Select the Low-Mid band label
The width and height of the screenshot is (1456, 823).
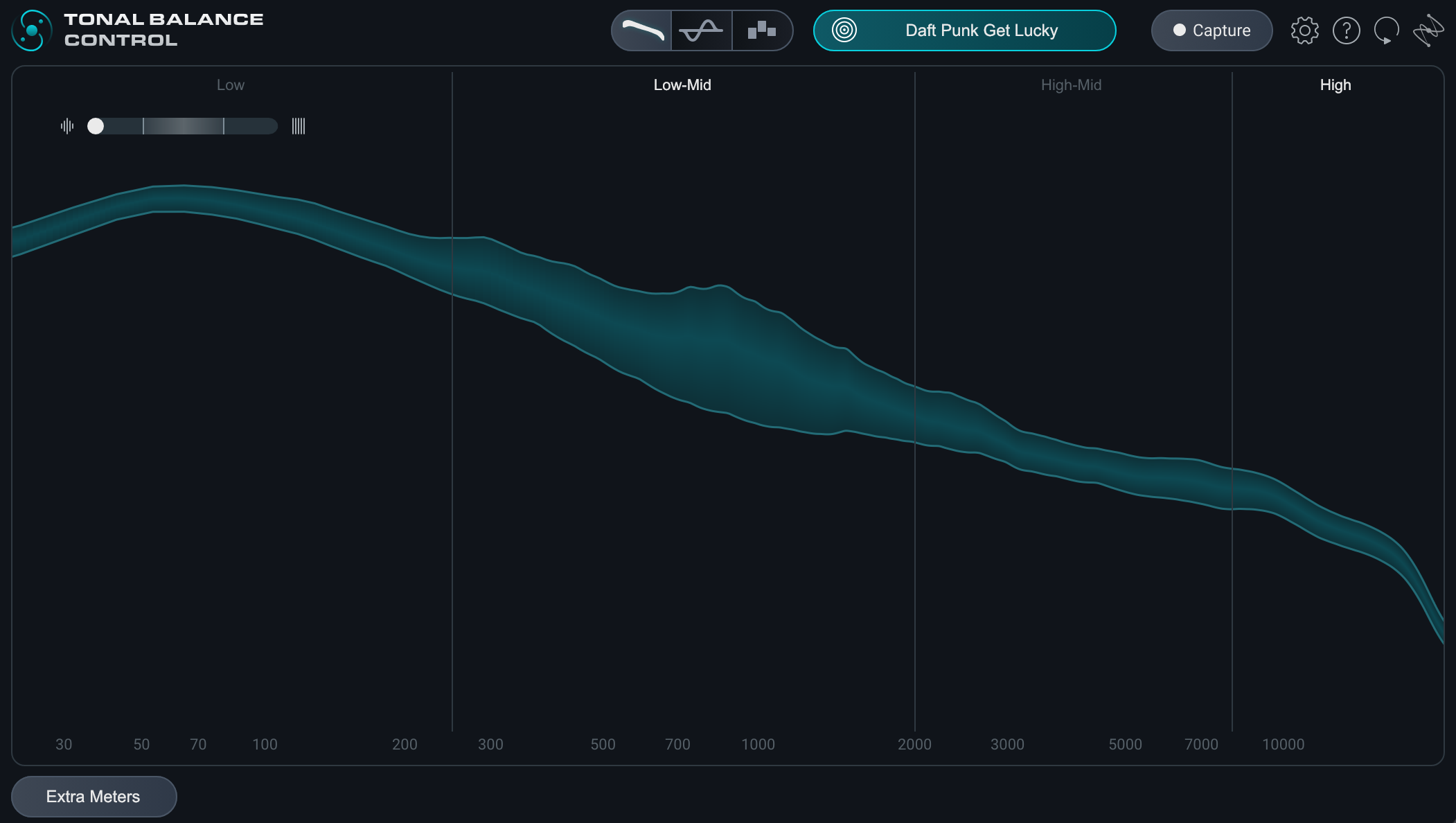[x=682, y=85]
